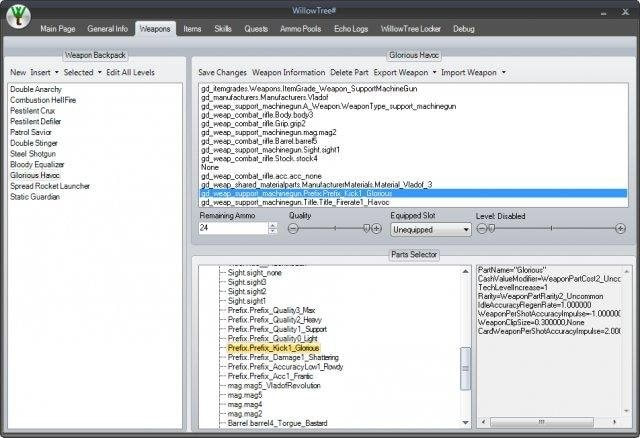640x438 pixels.
Task: Select Glorious Havoc weapon
Action: tap(35, 176)
